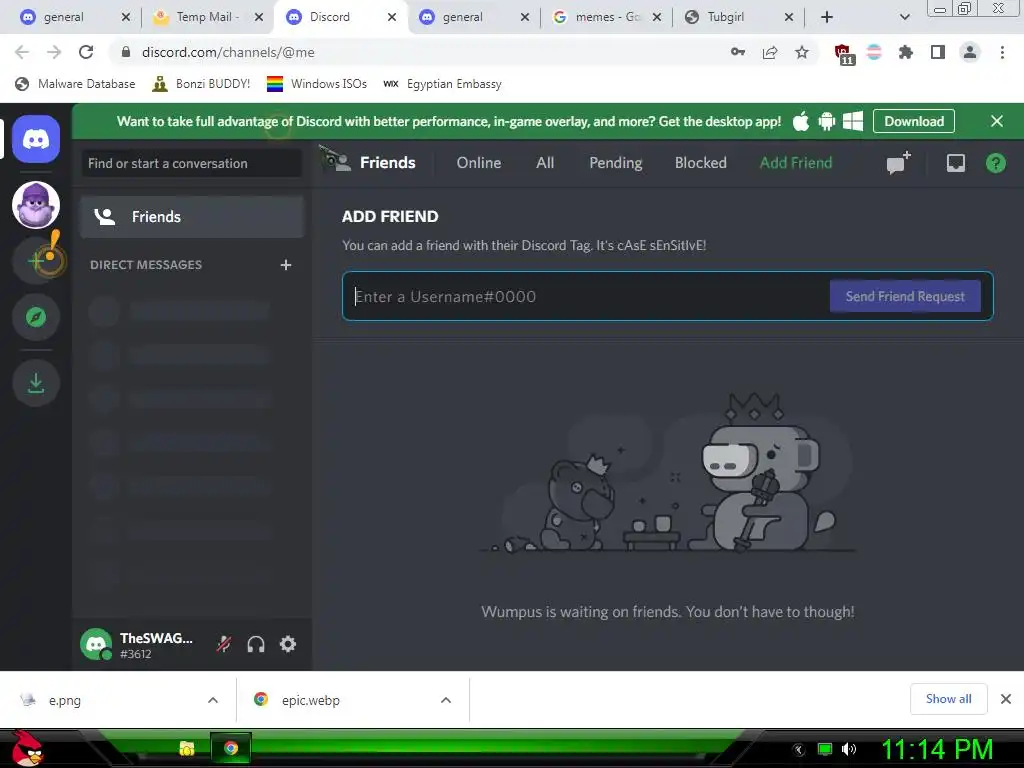Open the red shield extension with badge 11
This screenshot has height=768, width=1024.
(843, 54)
